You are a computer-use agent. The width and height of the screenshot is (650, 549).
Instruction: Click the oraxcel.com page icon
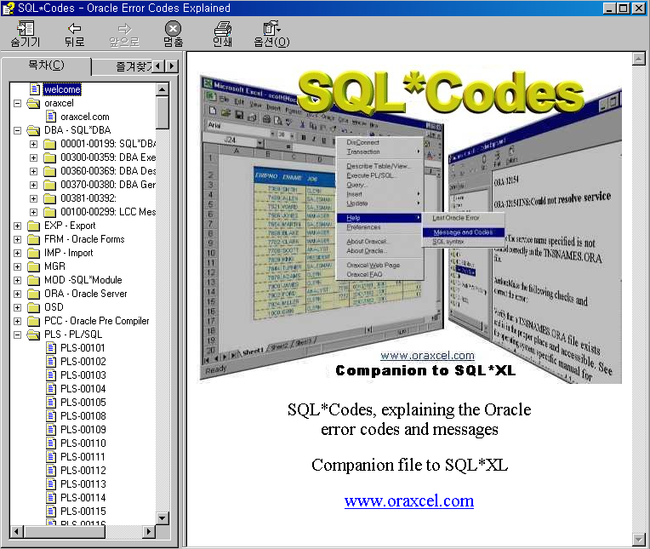click(x=51, y=117)
